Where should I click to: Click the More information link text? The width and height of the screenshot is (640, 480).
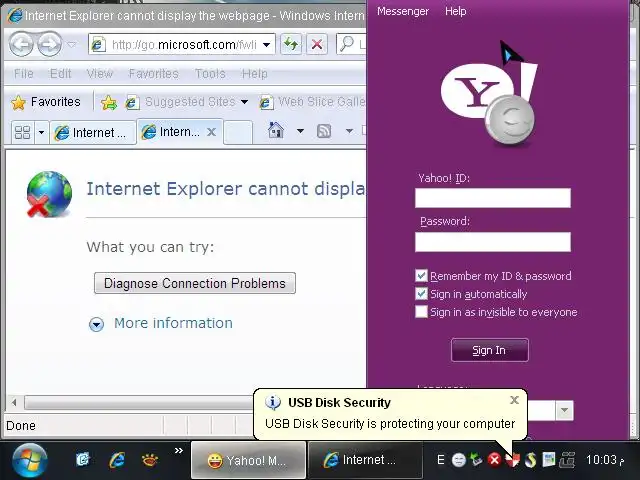point(173,323)
